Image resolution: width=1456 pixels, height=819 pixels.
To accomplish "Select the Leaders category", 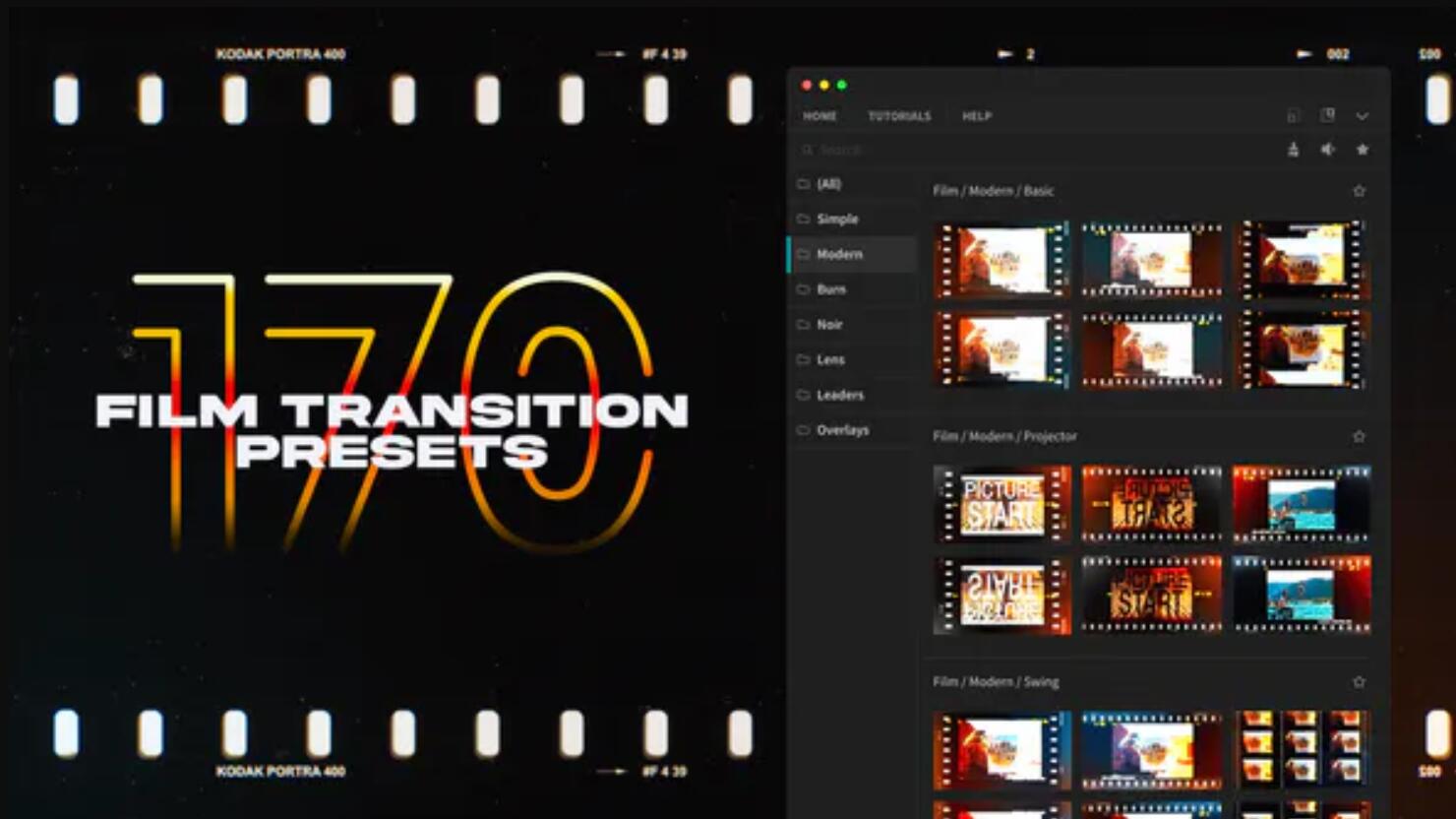I will point(852,395).
